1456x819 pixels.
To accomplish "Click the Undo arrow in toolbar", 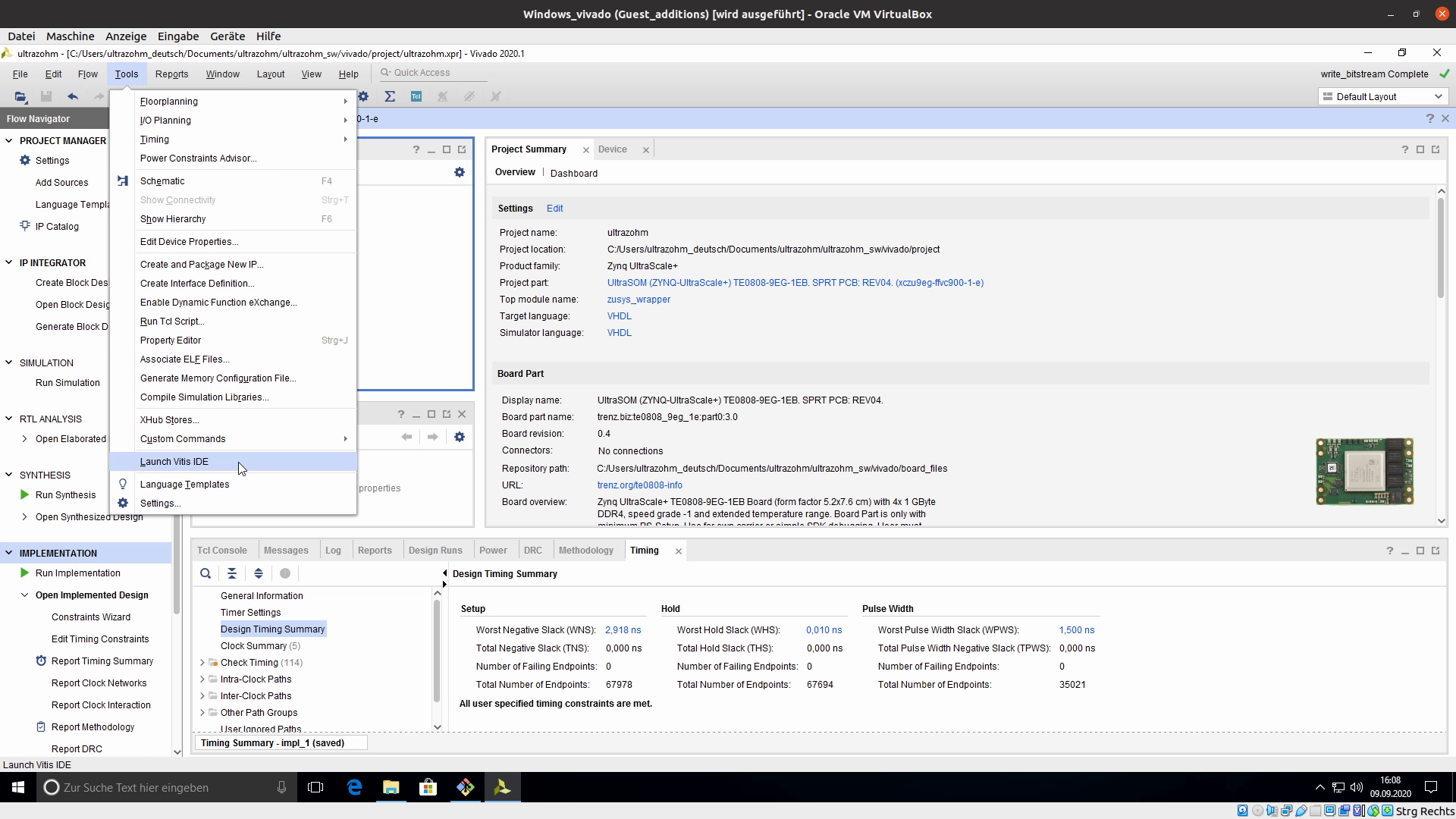I will tap(73, 96).
